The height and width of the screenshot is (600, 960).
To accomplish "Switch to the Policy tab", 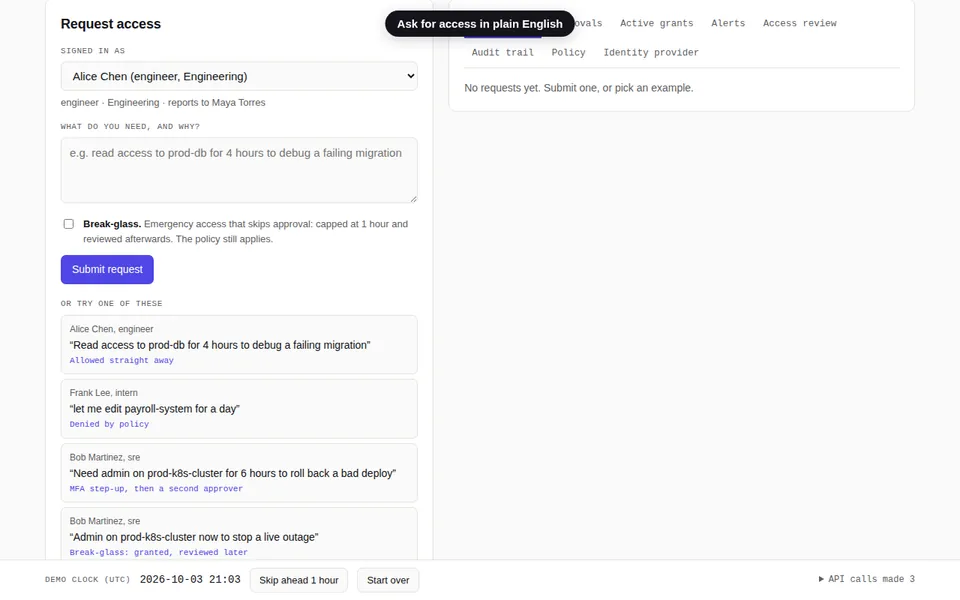I will pos(568,53).
